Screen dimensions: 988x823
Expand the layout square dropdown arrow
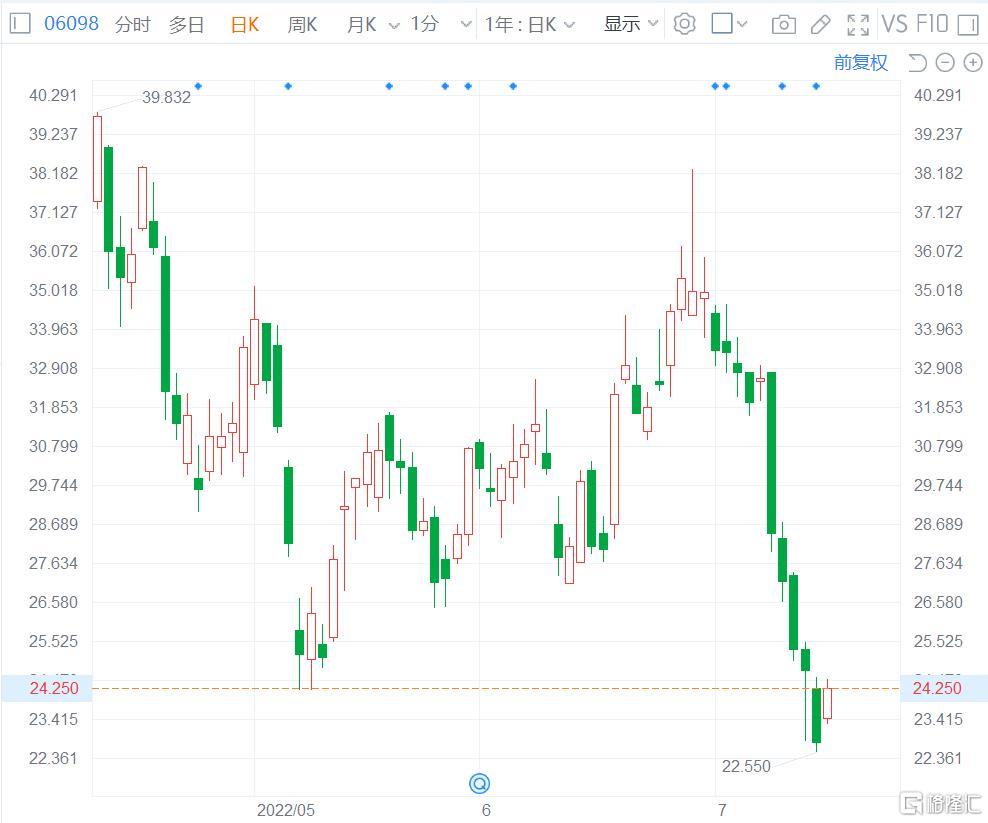tap(742, 25)
